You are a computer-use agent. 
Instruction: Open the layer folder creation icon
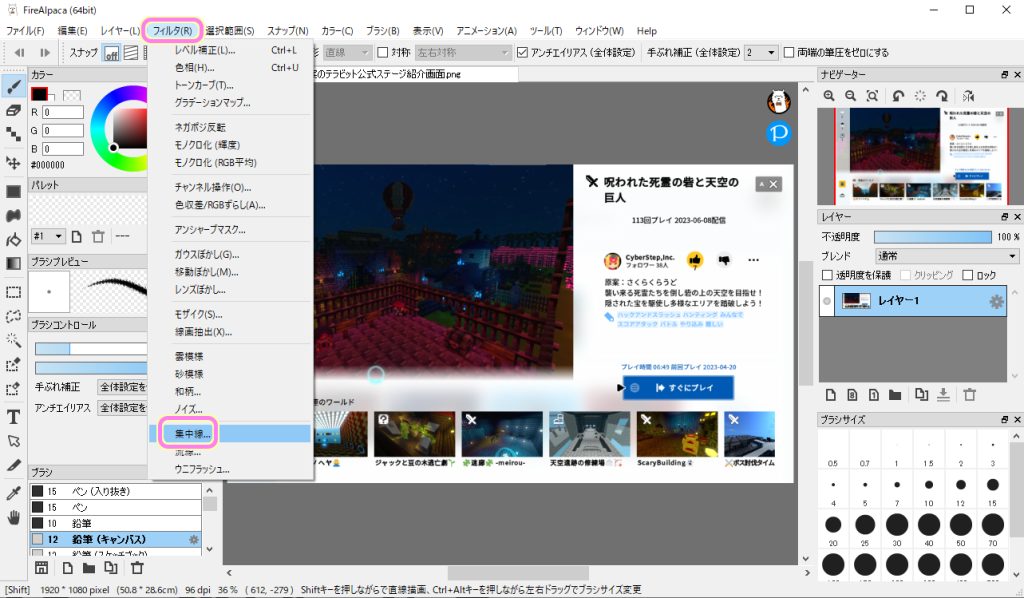(x=897, y=395)
